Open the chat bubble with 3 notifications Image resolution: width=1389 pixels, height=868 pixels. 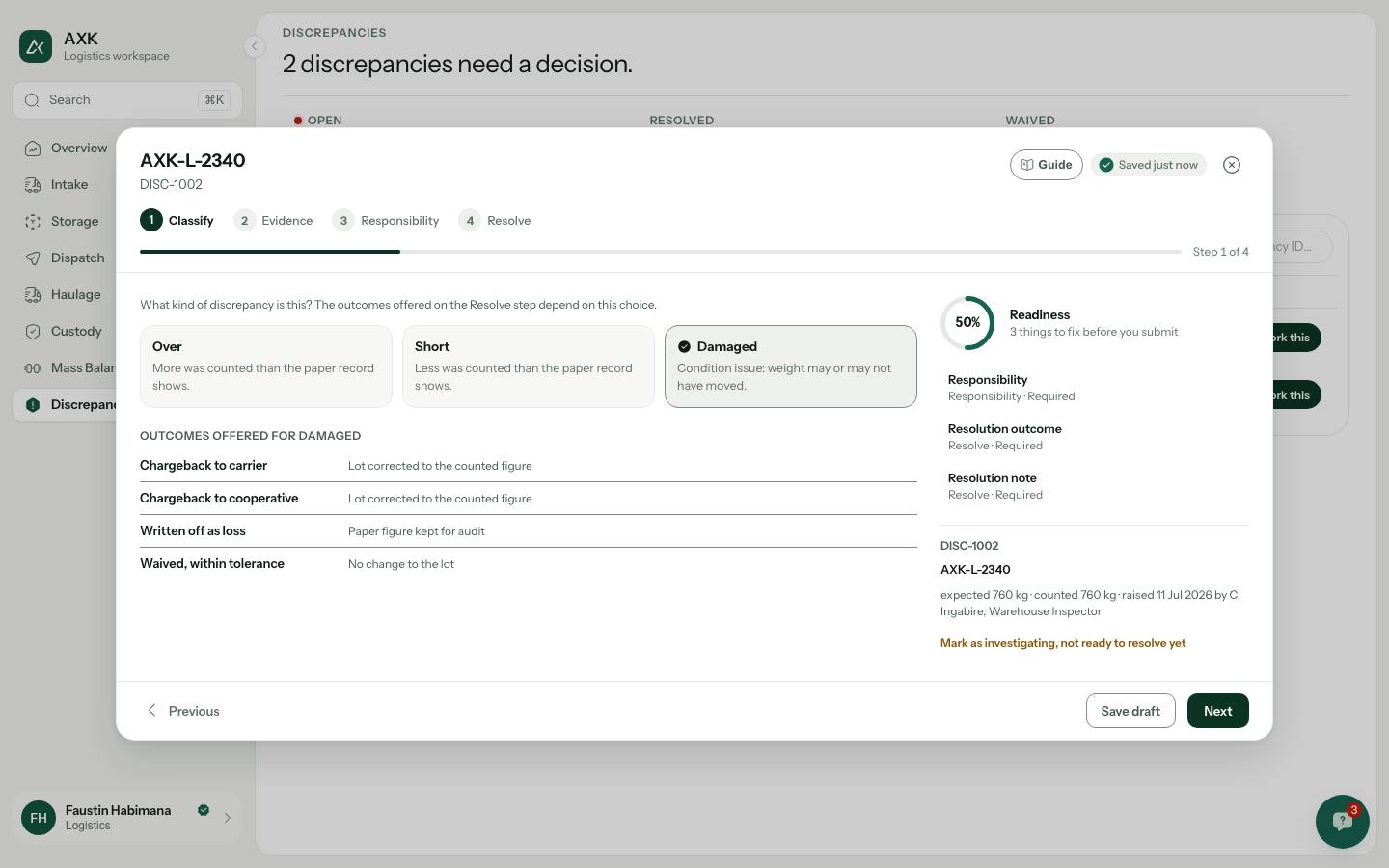pos(1342,822)
